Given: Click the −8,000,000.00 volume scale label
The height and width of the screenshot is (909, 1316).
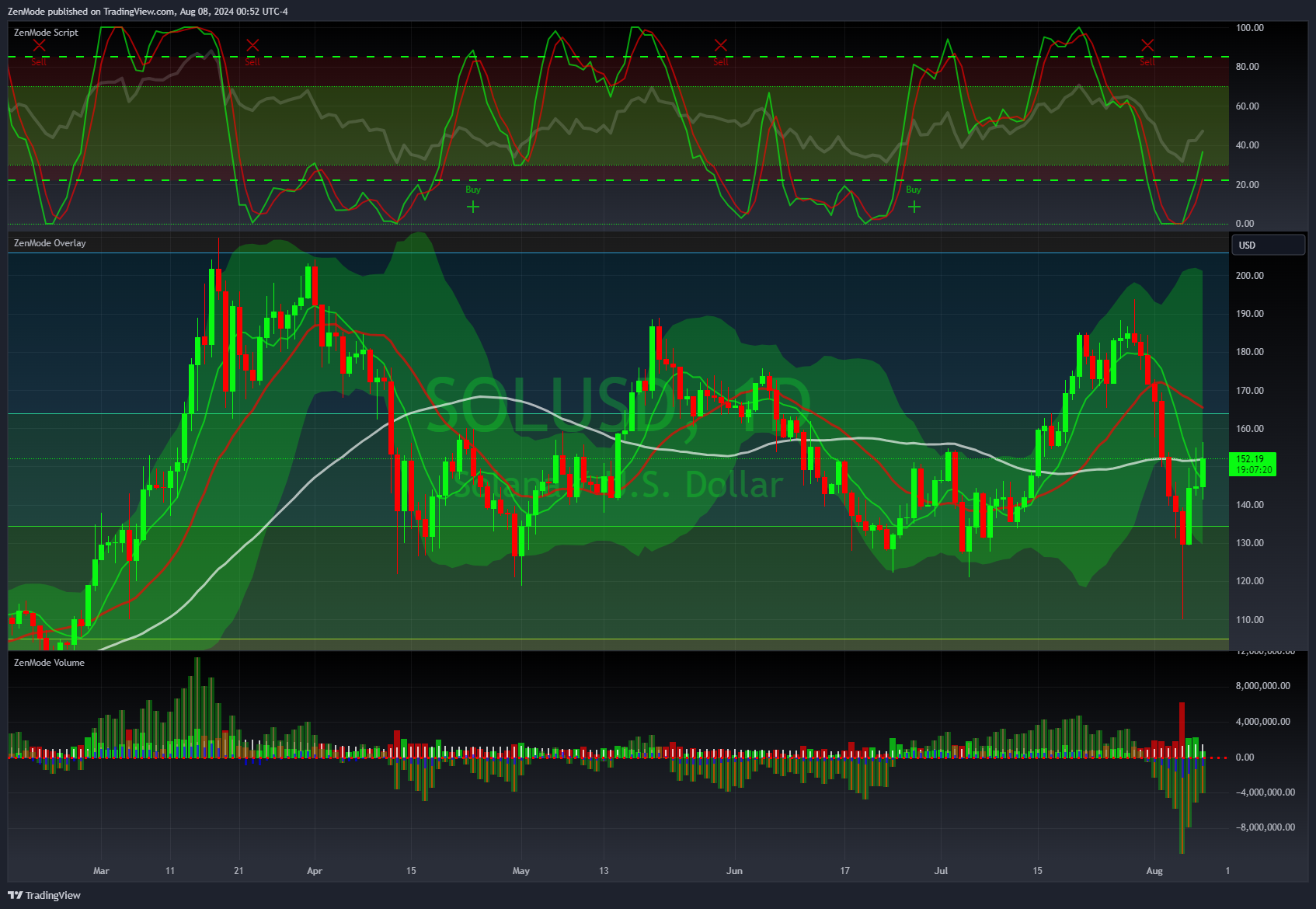Looking at the screenshot, I should [x=1266, y=827].
